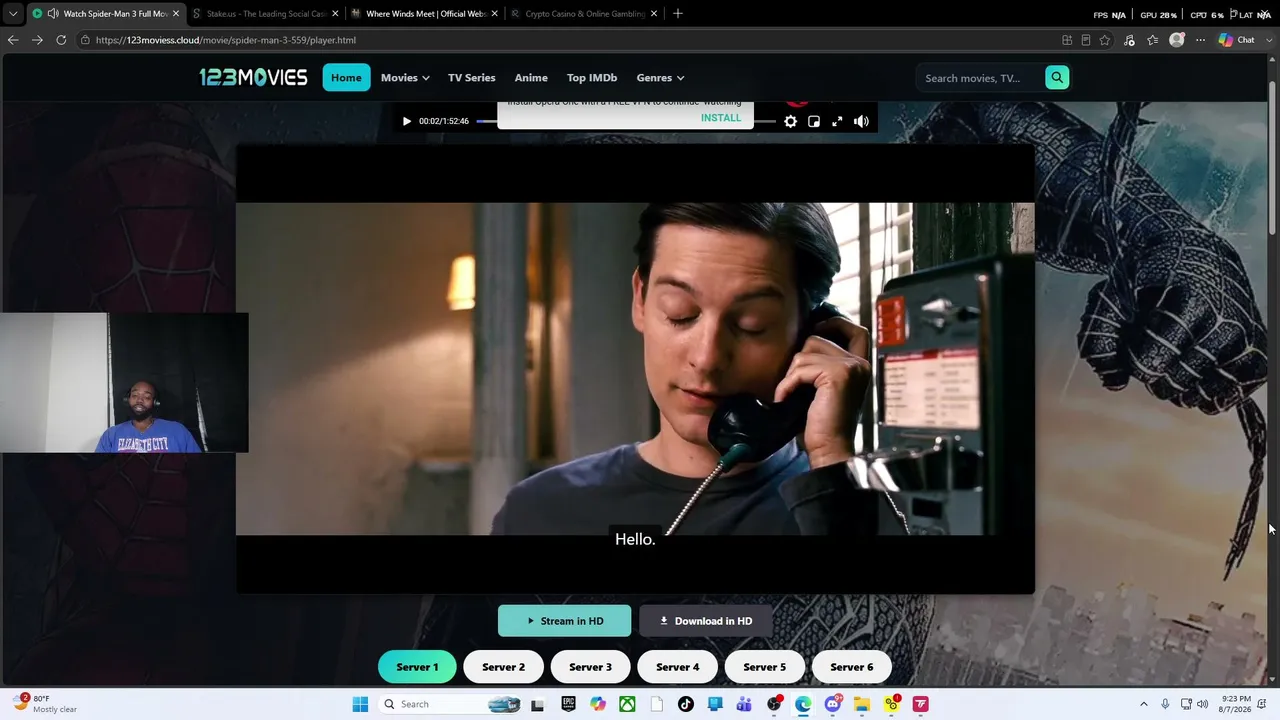Open the TV Series menu item
The width and height of the screenshot is (1280, 720).
(472, 78)
